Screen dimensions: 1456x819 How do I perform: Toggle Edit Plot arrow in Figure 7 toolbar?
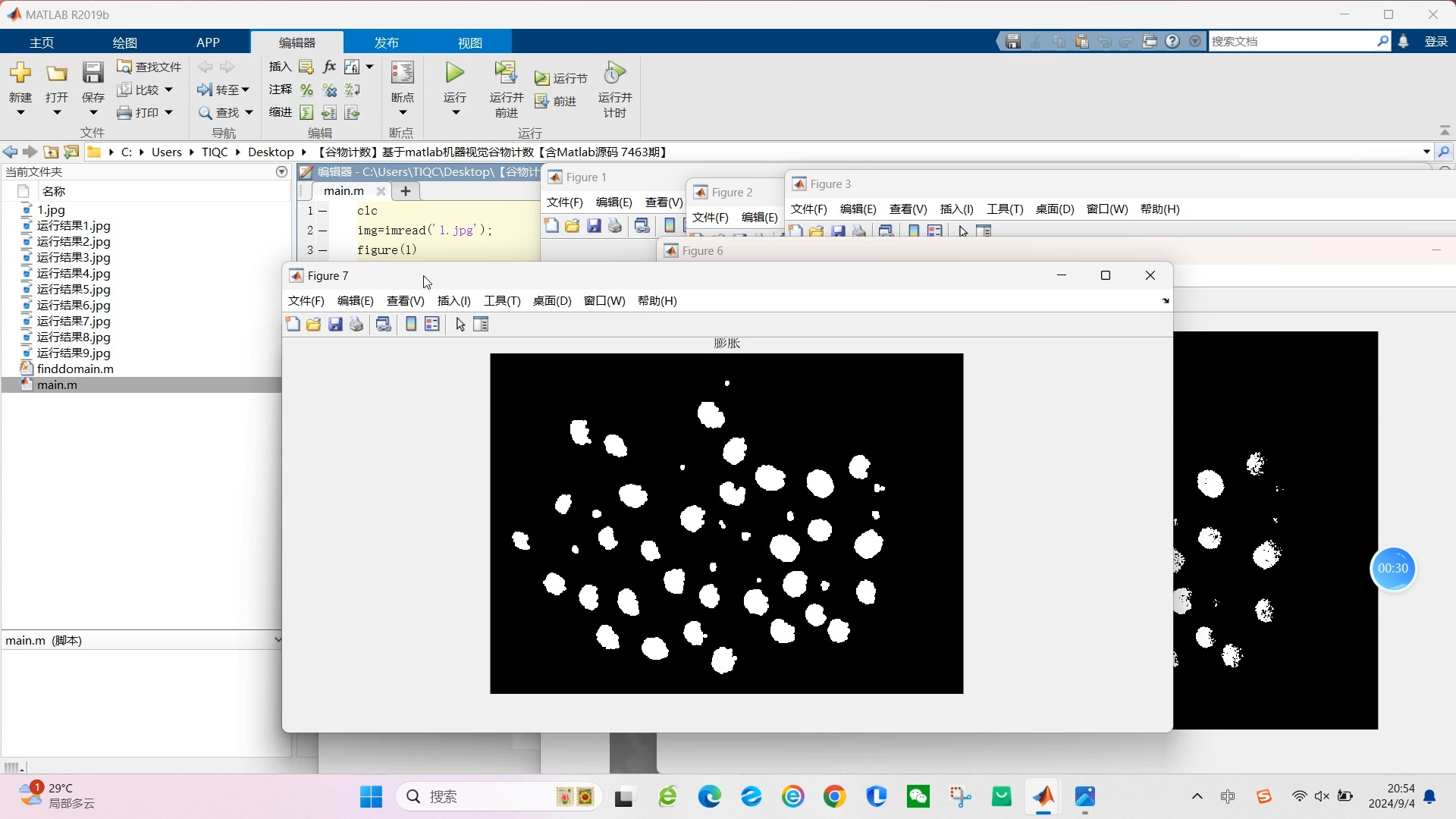tap(460, 325)
